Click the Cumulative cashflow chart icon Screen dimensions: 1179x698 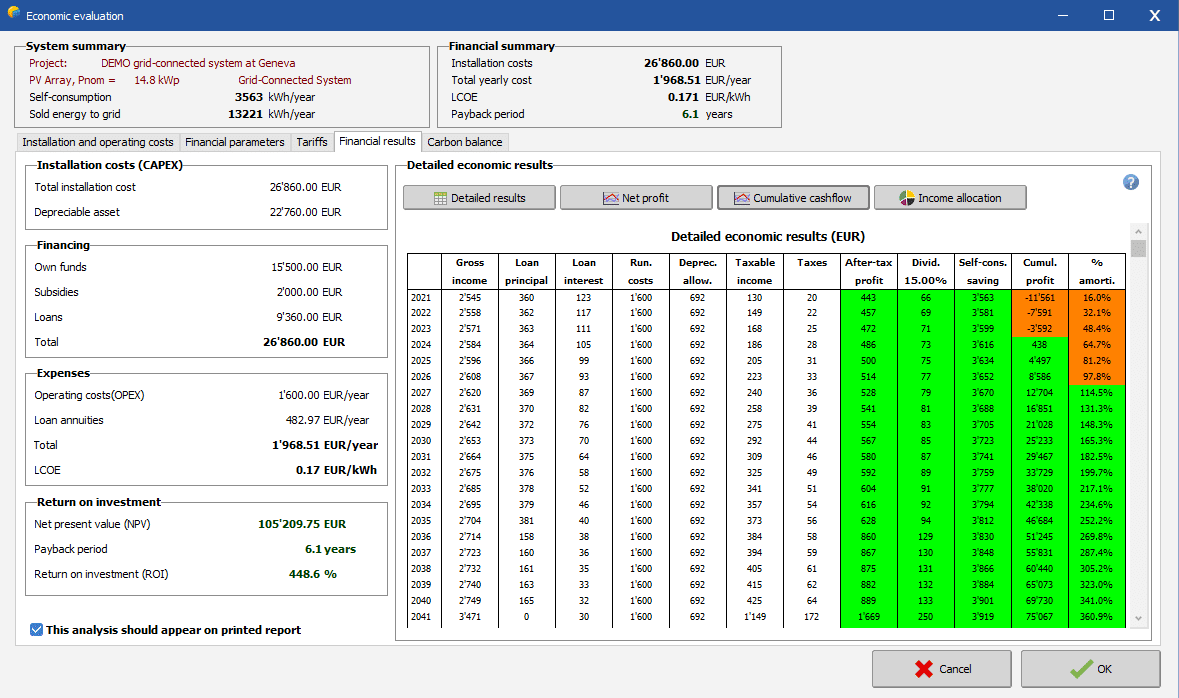tap(741, 198)
